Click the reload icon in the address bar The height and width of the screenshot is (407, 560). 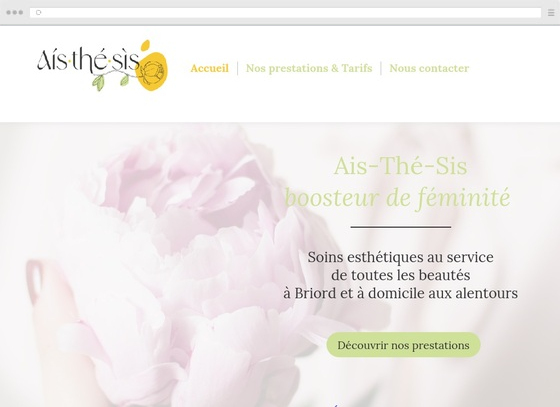pos(39,12)
